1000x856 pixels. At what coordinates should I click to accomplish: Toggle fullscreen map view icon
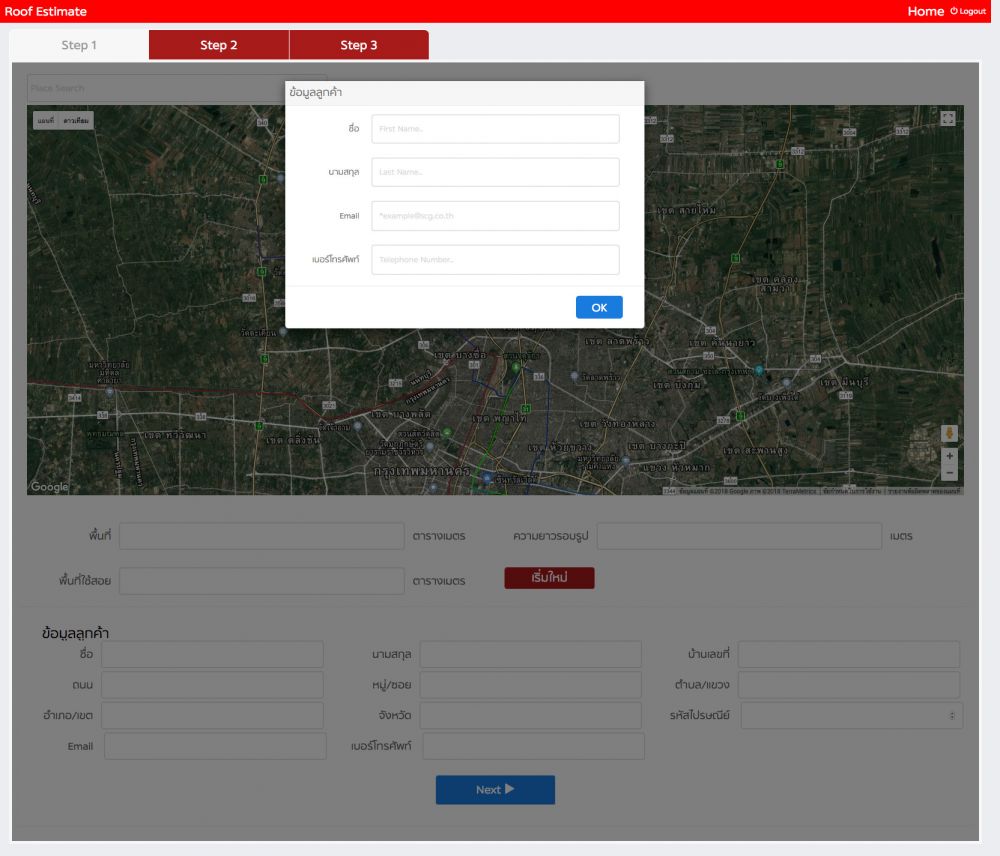pos(948,118)
